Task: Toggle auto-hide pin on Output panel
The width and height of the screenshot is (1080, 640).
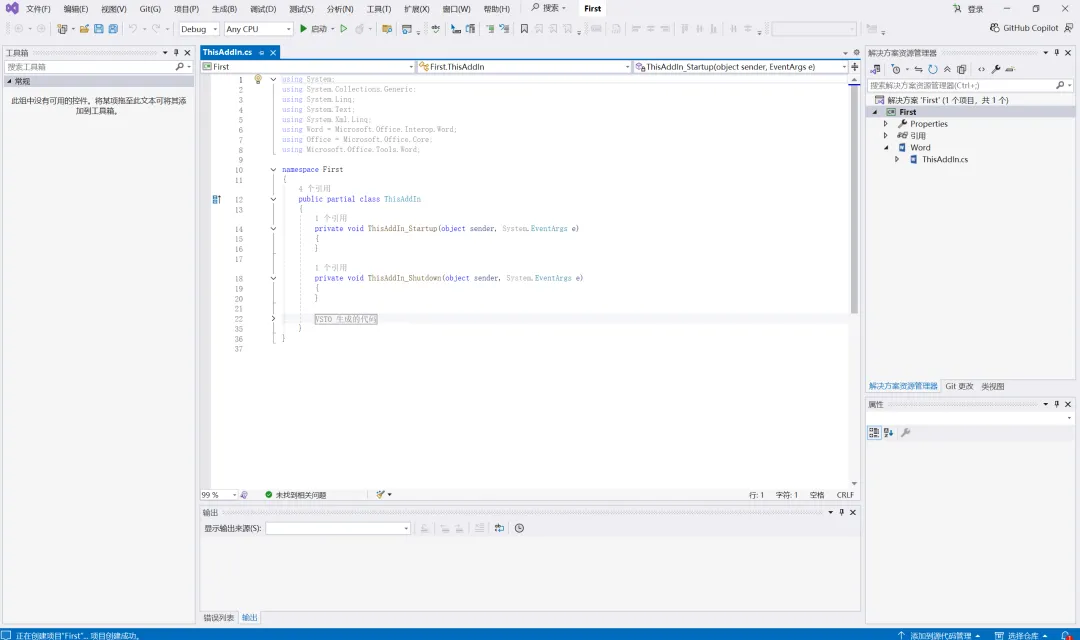Action: 842,513
